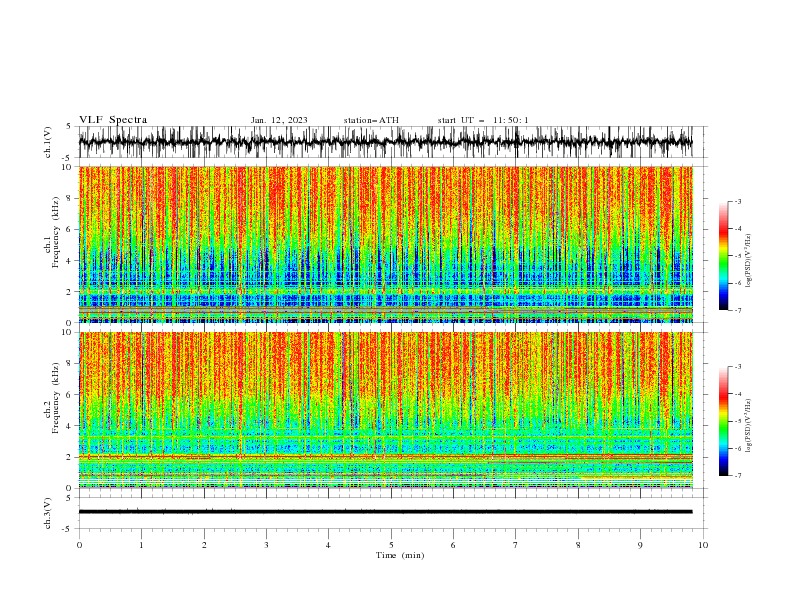792x612 pixels.
Task: Click the "-3" tick on ch.2 colorbar
Action: tap(737, 367)
